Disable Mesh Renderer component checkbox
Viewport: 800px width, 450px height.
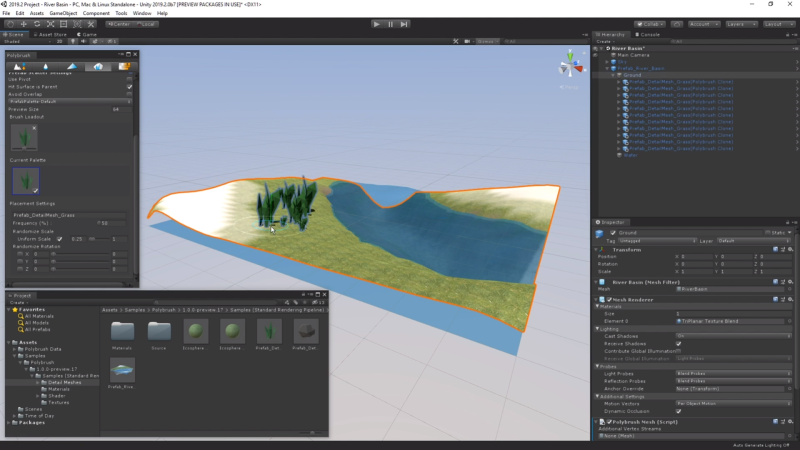pyautogui.click(x=609, y=299)
